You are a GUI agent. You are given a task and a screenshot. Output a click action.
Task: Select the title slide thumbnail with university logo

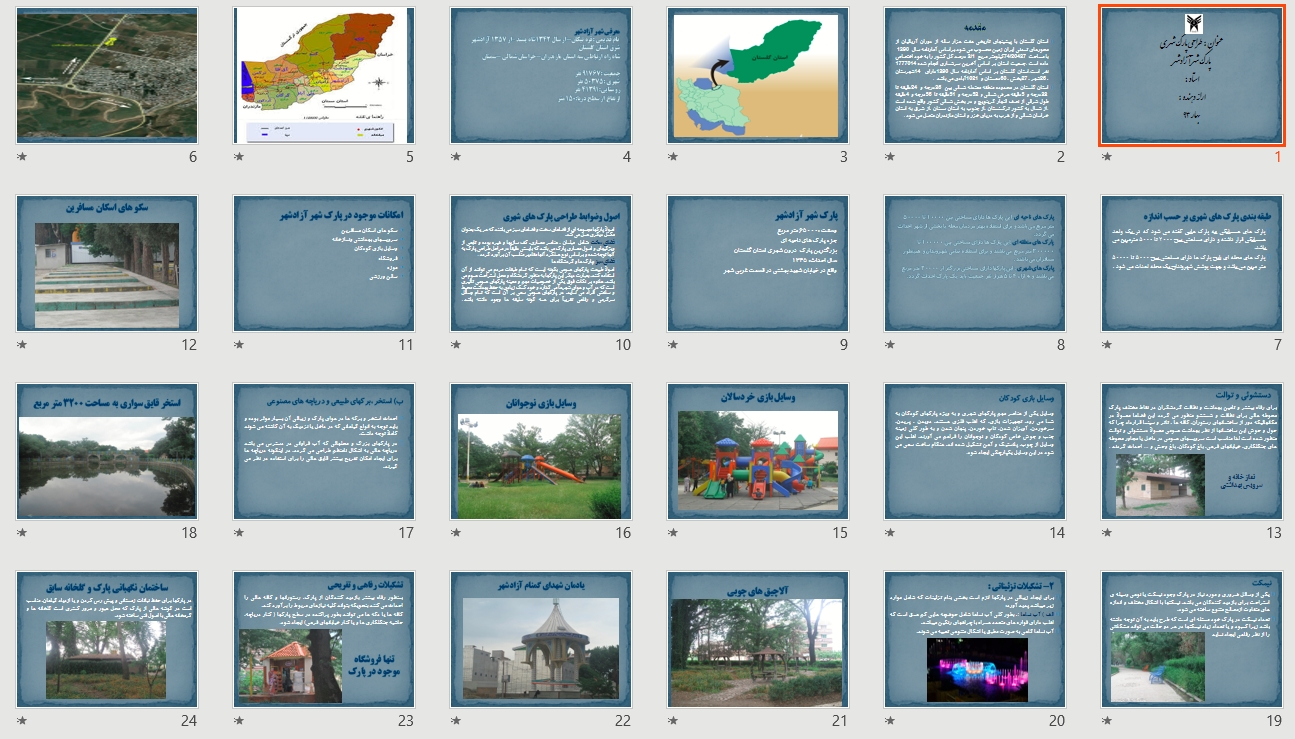pyautogui.click(x=1191, y=75)
